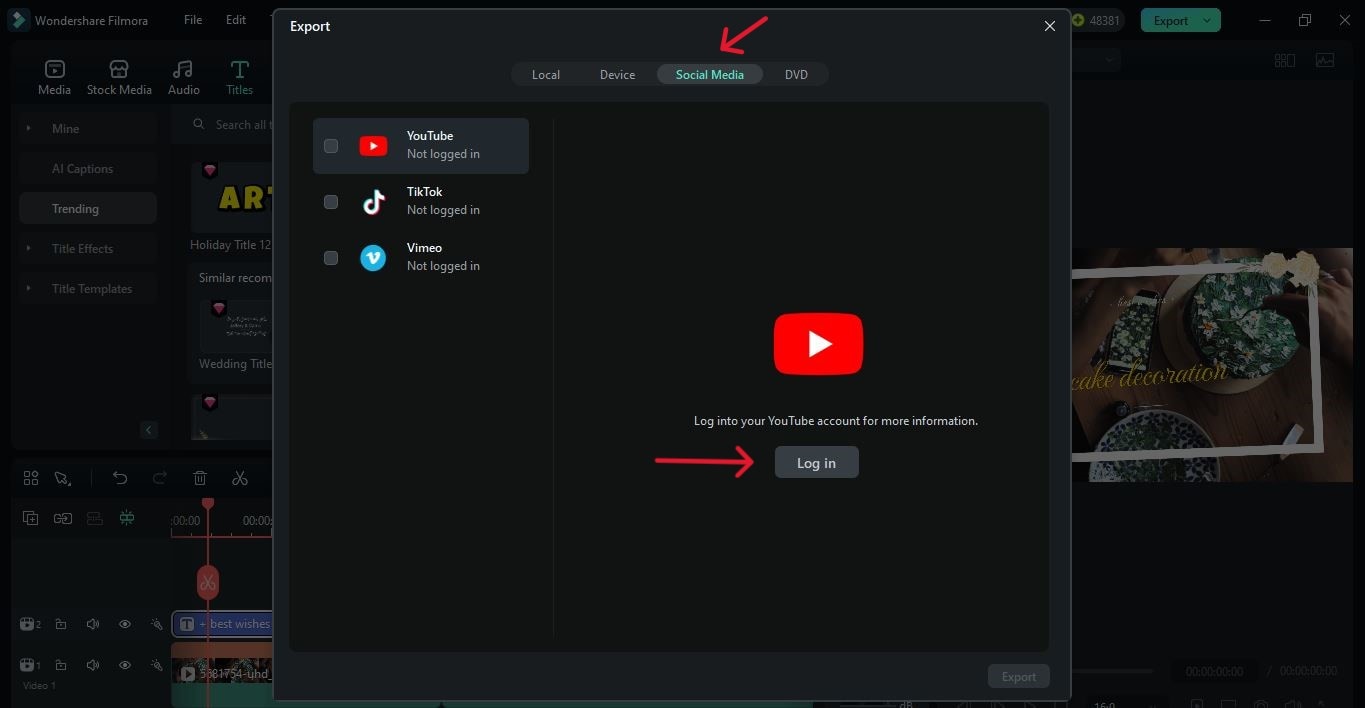Select the AI Captions category

(x=87, y=168)
